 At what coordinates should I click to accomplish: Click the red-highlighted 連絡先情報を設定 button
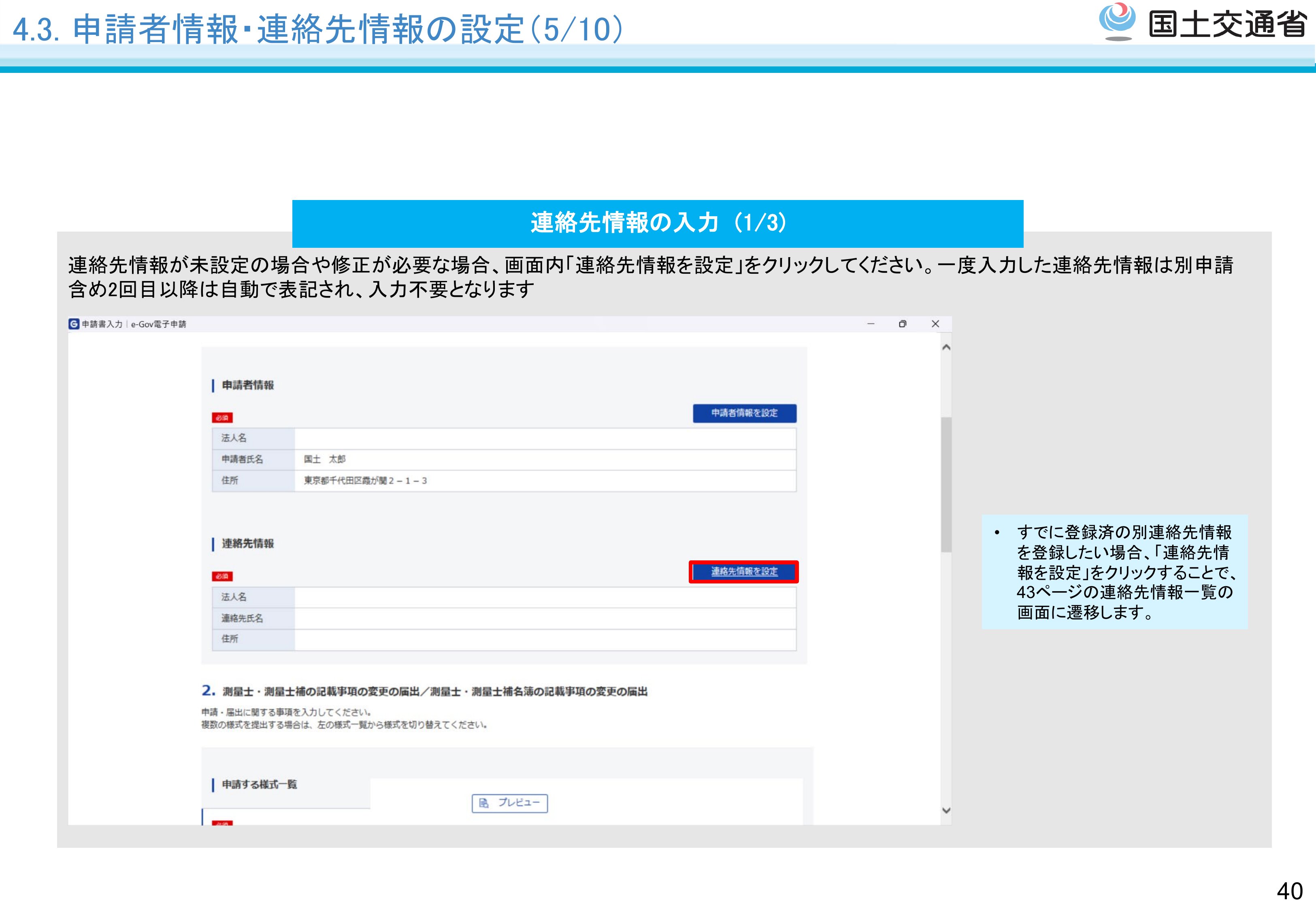[743, 571]
